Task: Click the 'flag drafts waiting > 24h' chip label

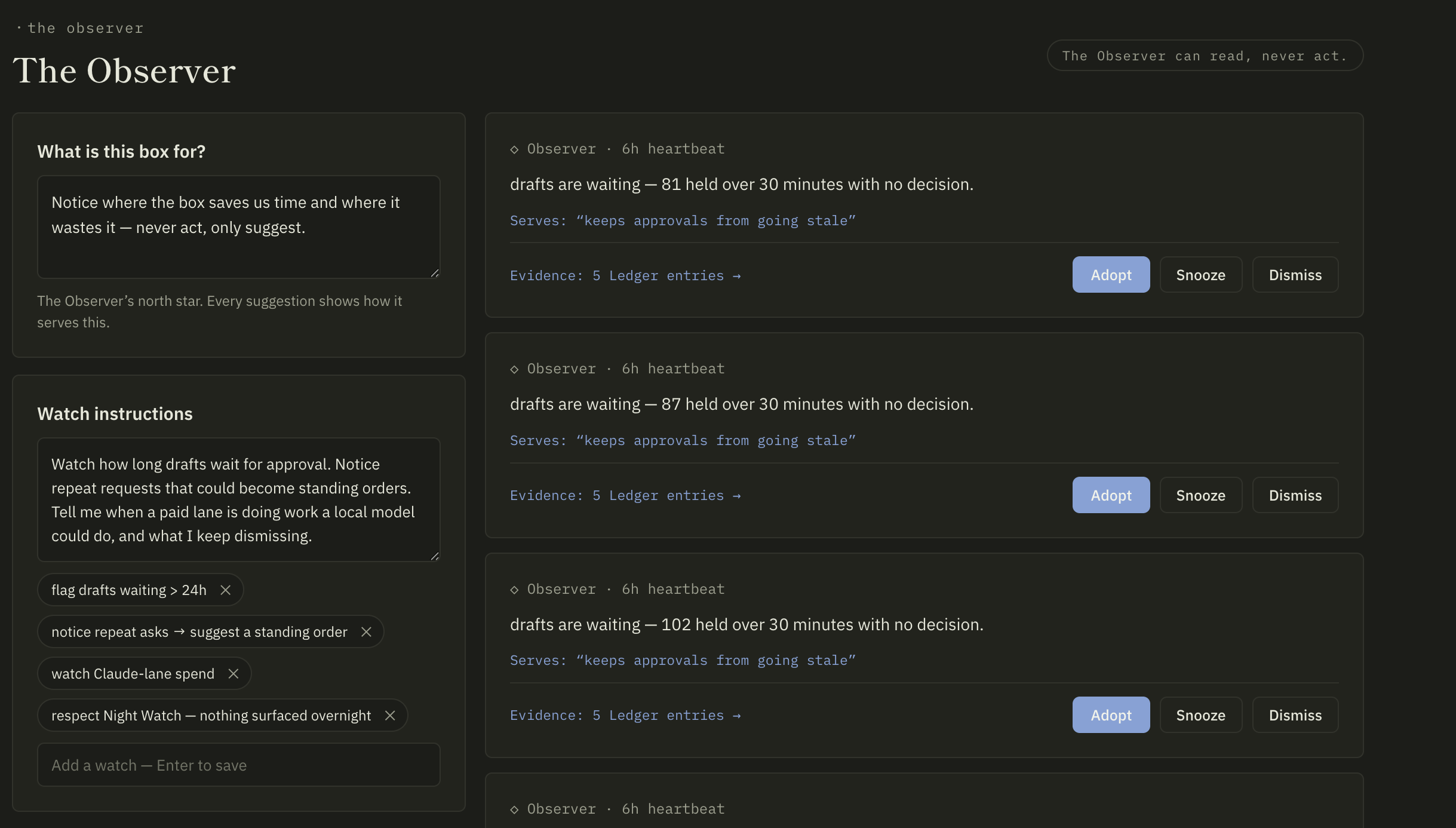Action: tap(129, 590)
